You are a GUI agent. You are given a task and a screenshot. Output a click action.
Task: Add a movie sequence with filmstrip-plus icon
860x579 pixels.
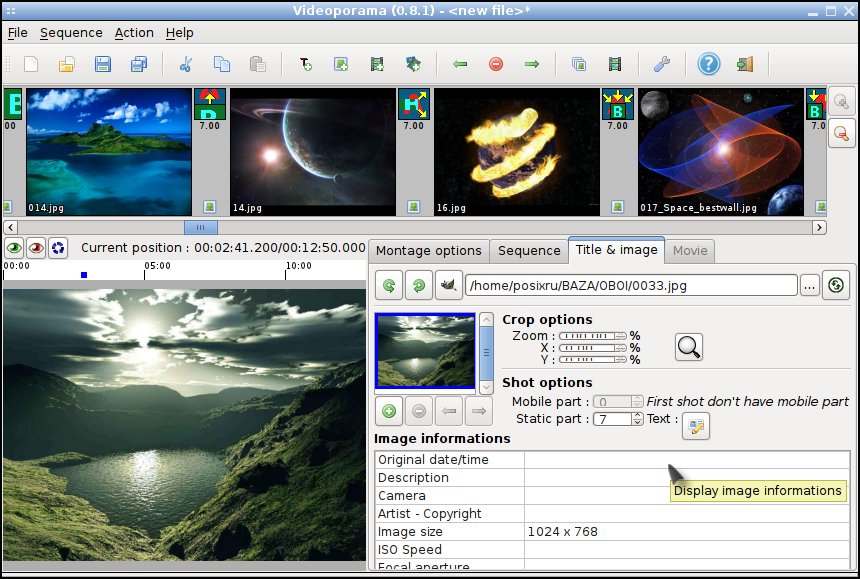point(377,64)
